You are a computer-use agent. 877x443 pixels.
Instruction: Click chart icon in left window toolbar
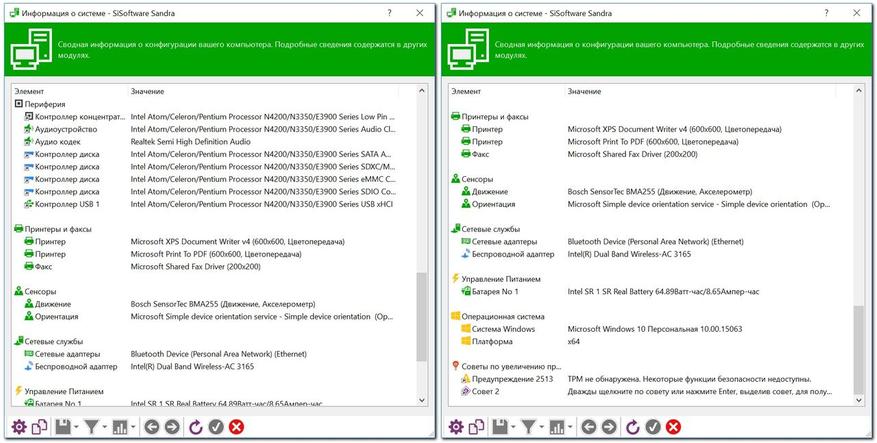[120, 427]
